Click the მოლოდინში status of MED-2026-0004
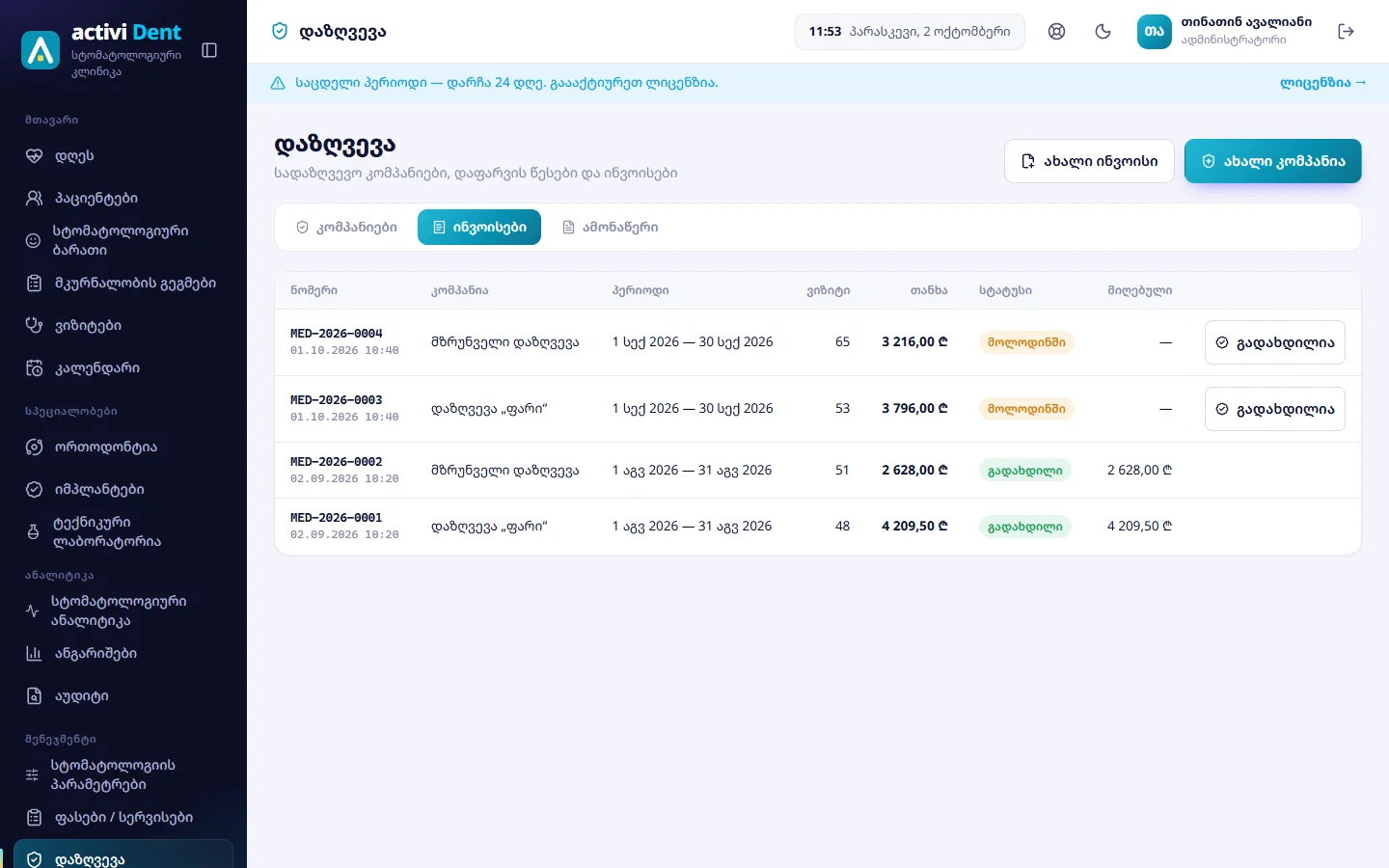The image size is (1389, 868). pyautogui.click(x=1026, y=342)
